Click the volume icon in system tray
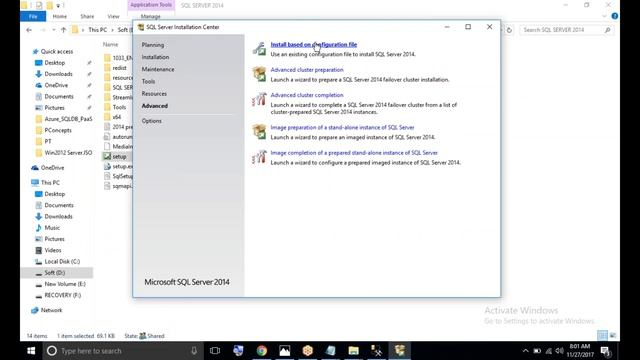This screenshot has height=360, width=640. point(560,351)
